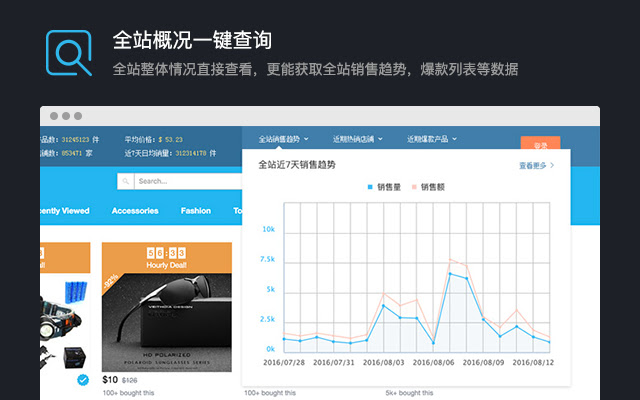640x400 pixels.
Task: Open the Accessories category tab
Action: [x=135, y=211]
